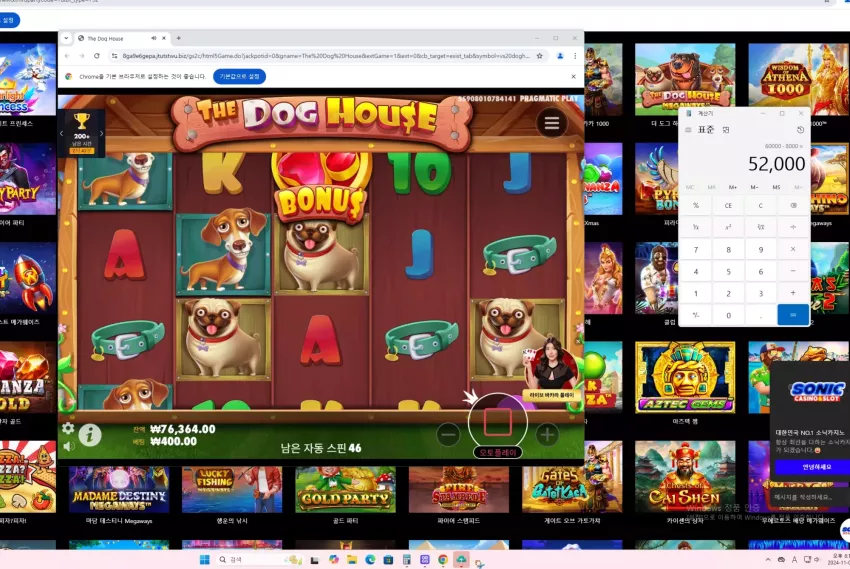Reload the Dog House page

pyautogui.click(x=96, y=56)
